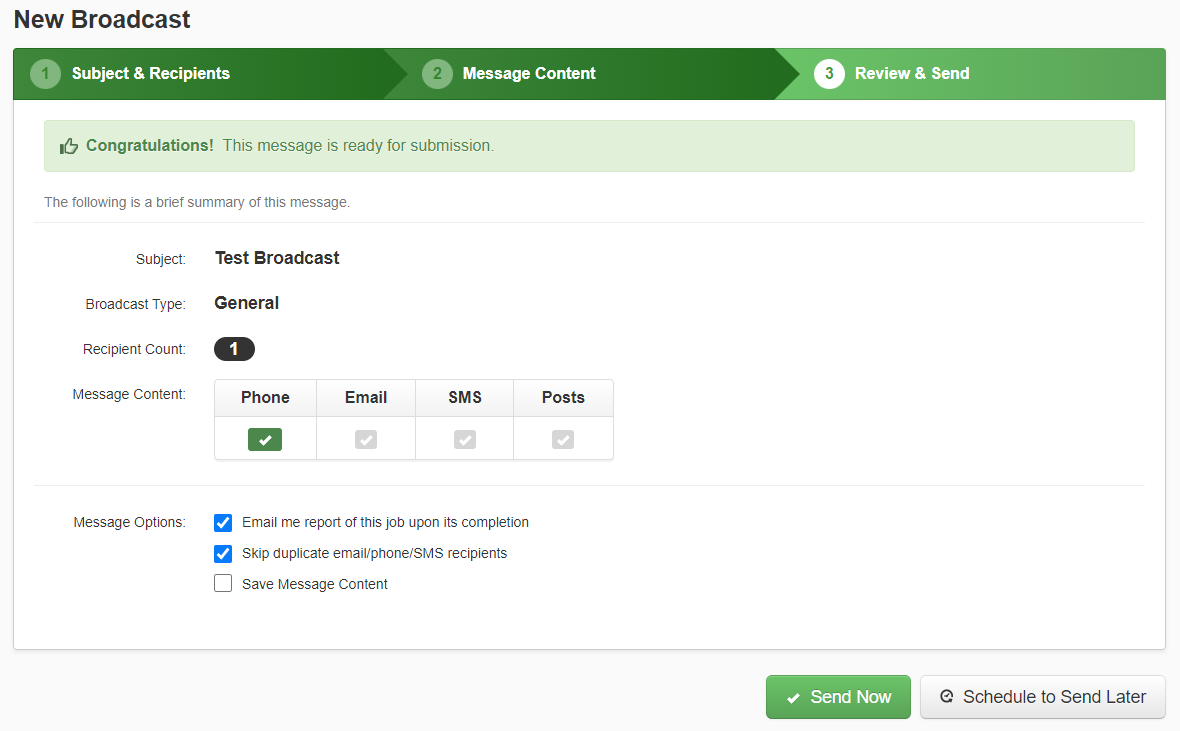Viewport: 1180px width, 731px height.
Task: Open the Message Content step
Action: click(528, 73)
